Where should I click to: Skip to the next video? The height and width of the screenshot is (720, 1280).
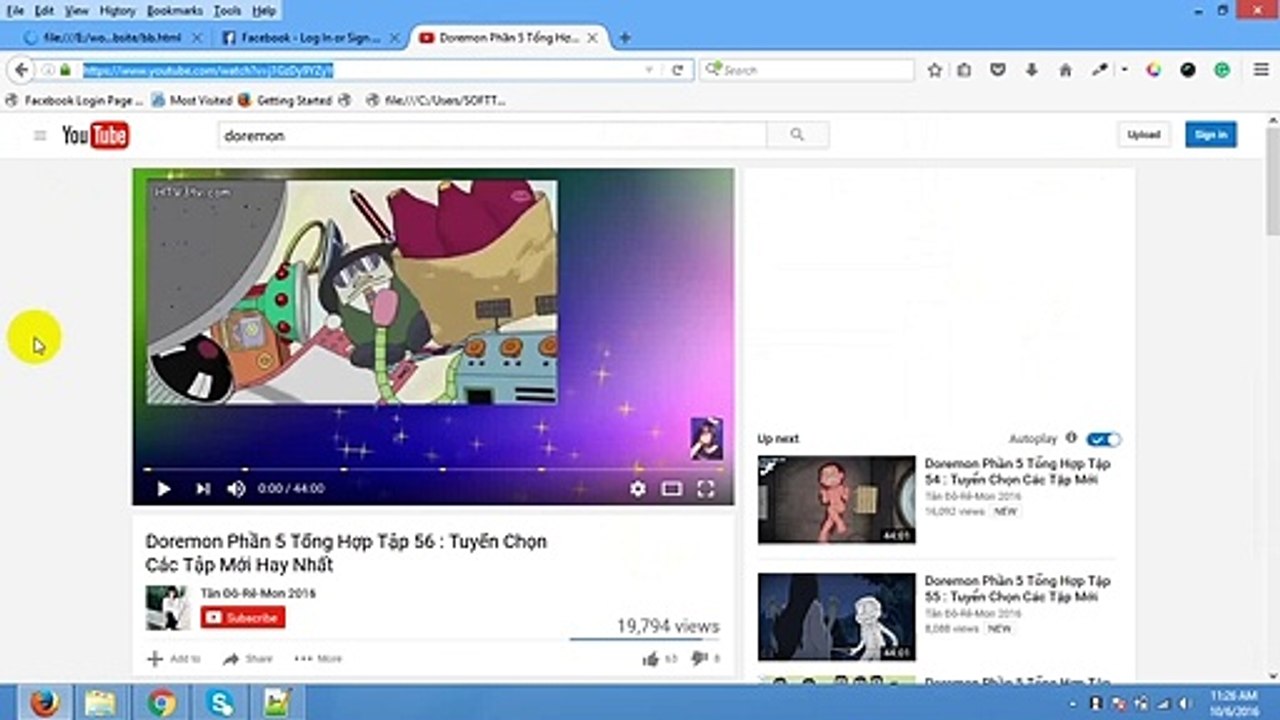[x=203, y=489]
